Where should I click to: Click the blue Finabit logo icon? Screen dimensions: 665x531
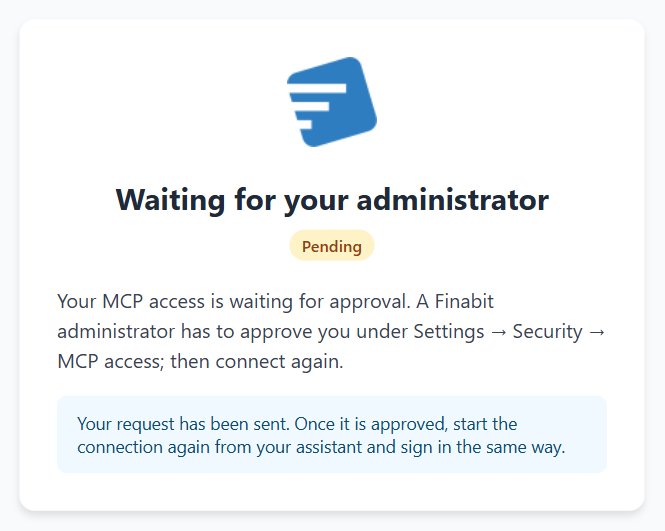(332, 102)
